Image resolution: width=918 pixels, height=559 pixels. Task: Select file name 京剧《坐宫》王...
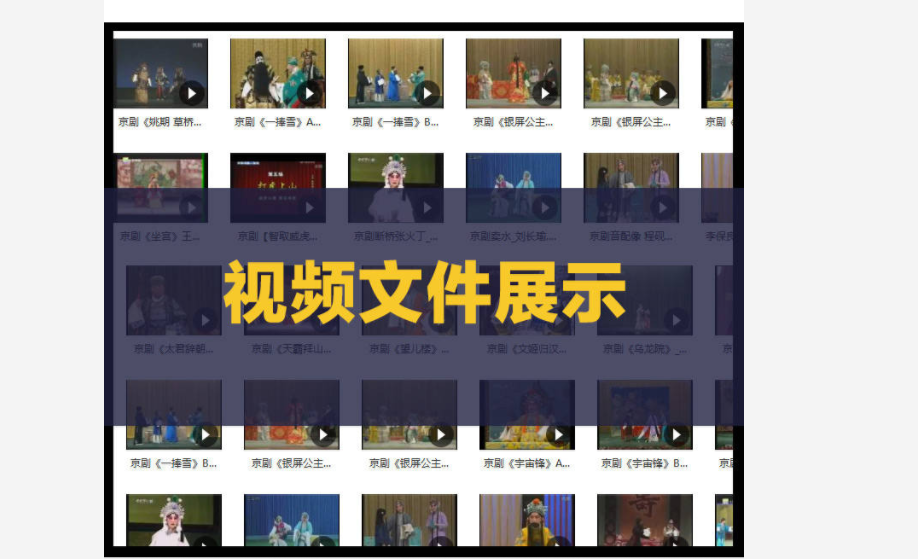click(160, 236)
